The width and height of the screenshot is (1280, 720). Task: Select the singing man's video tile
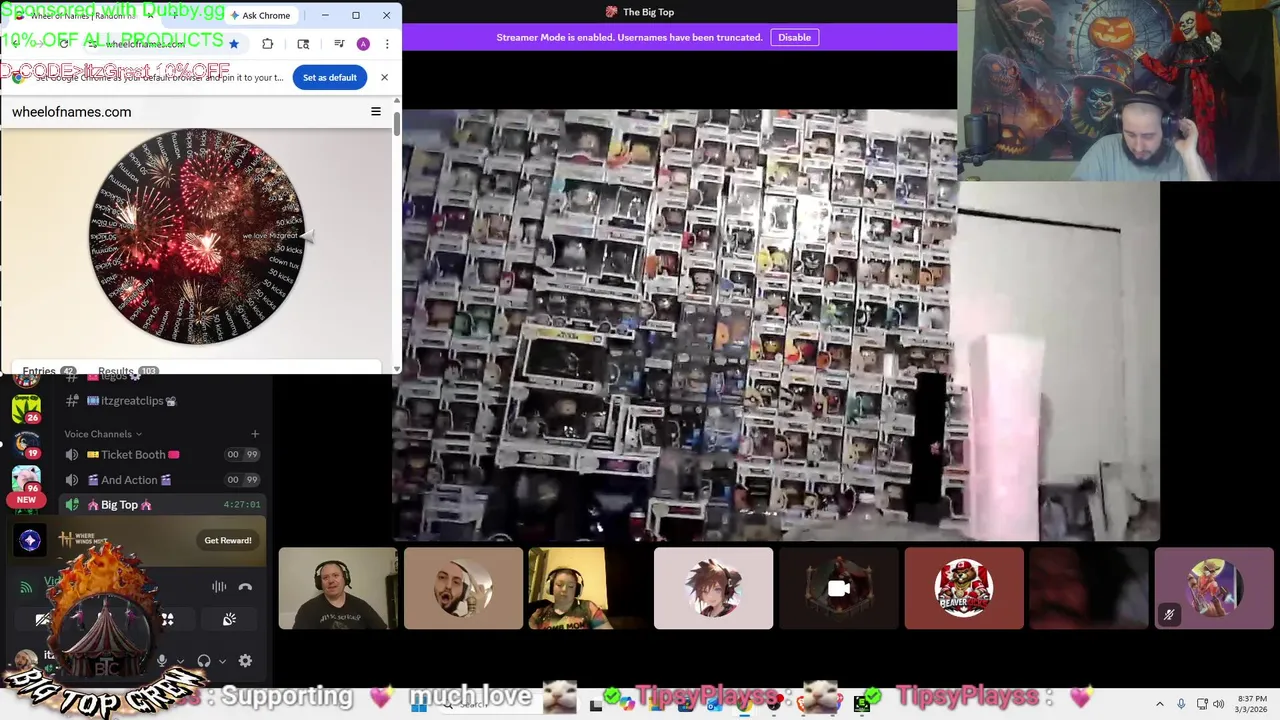pos(463,588)
